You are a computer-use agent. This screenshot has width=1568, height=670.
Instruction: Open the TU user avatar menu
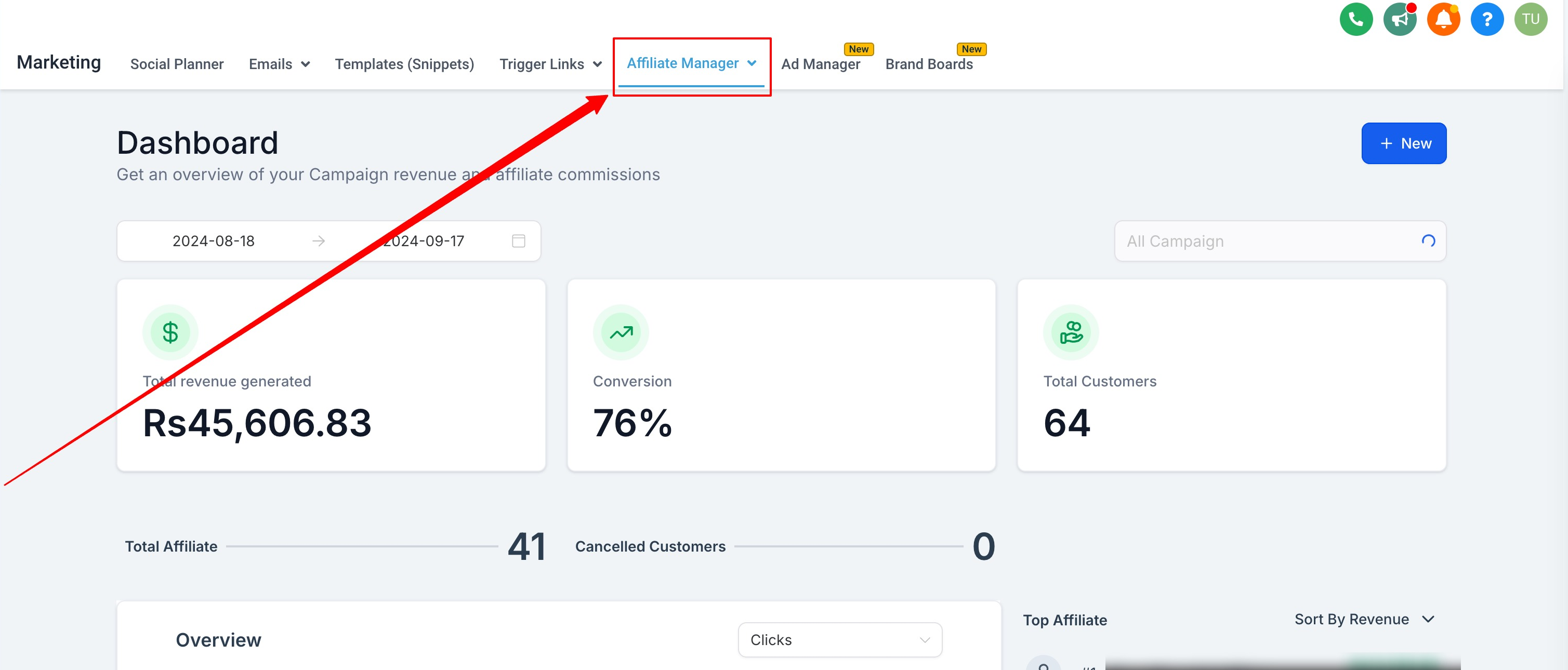[1530, 19]
